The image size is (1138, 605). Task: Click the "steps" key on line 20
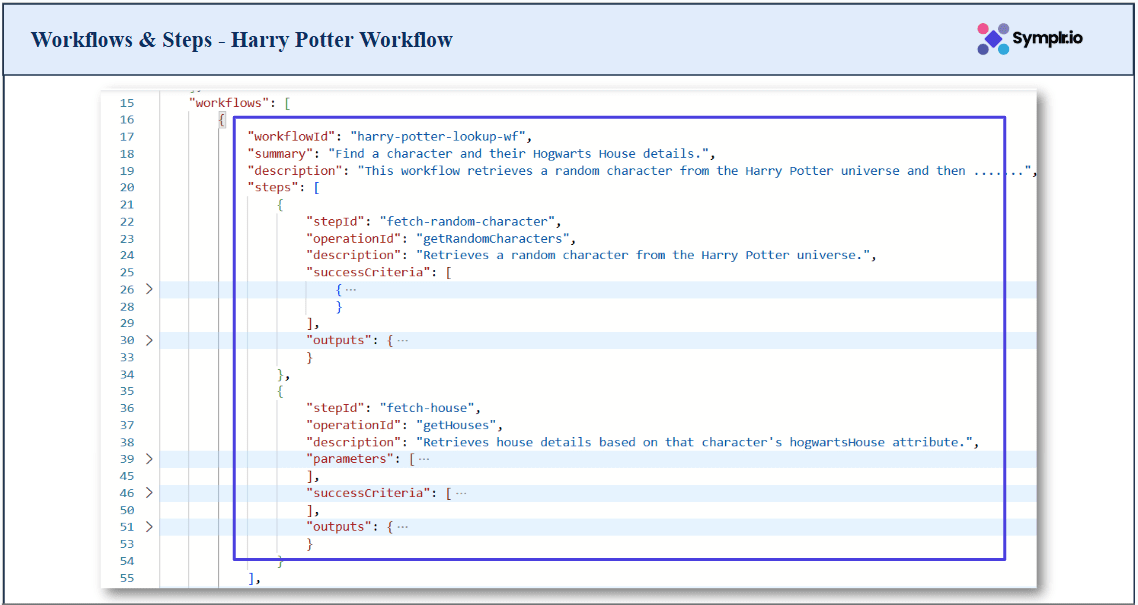(x=274, y=188)
